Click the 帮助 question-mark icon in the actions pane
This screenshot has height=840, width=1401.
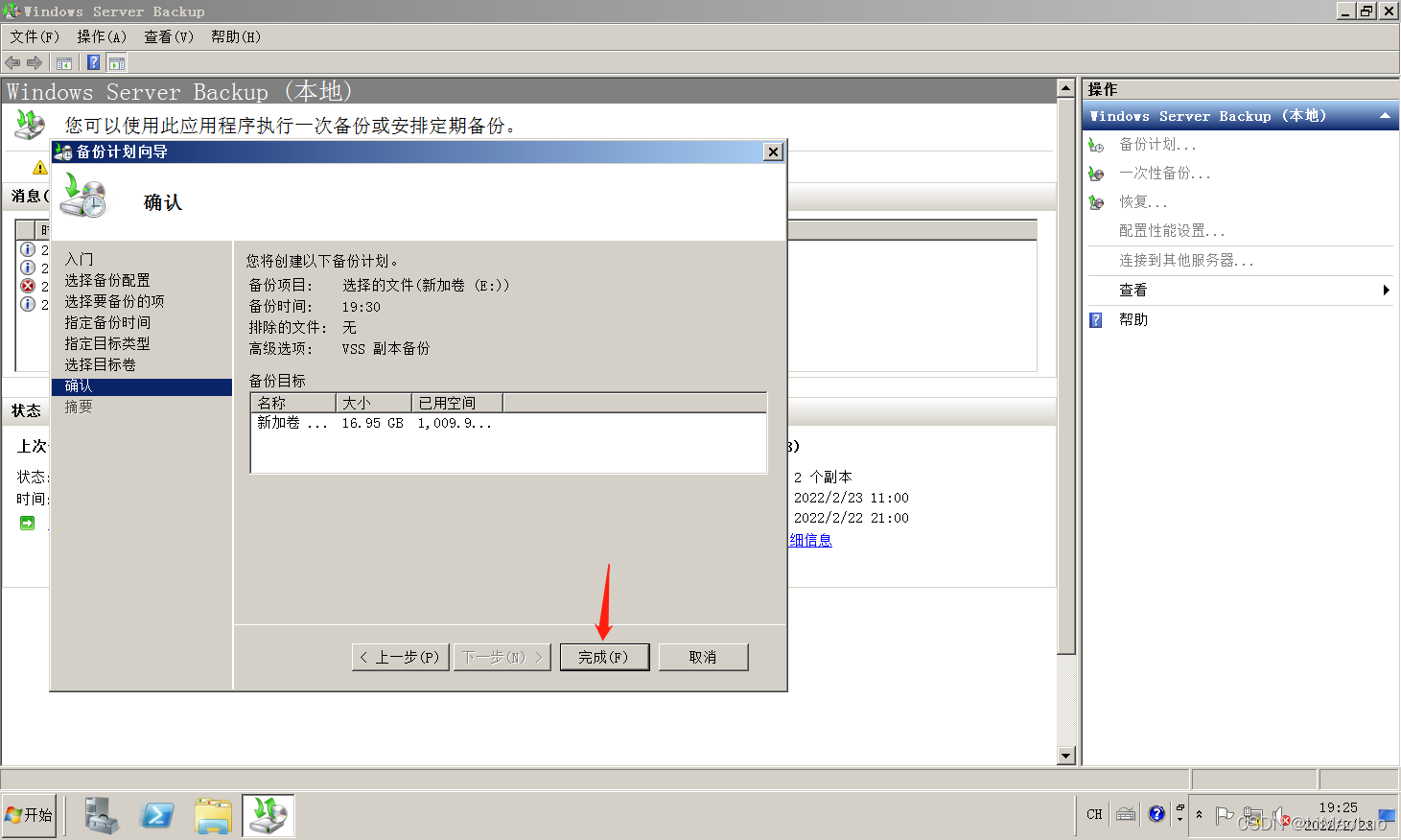coord(1096,320)
